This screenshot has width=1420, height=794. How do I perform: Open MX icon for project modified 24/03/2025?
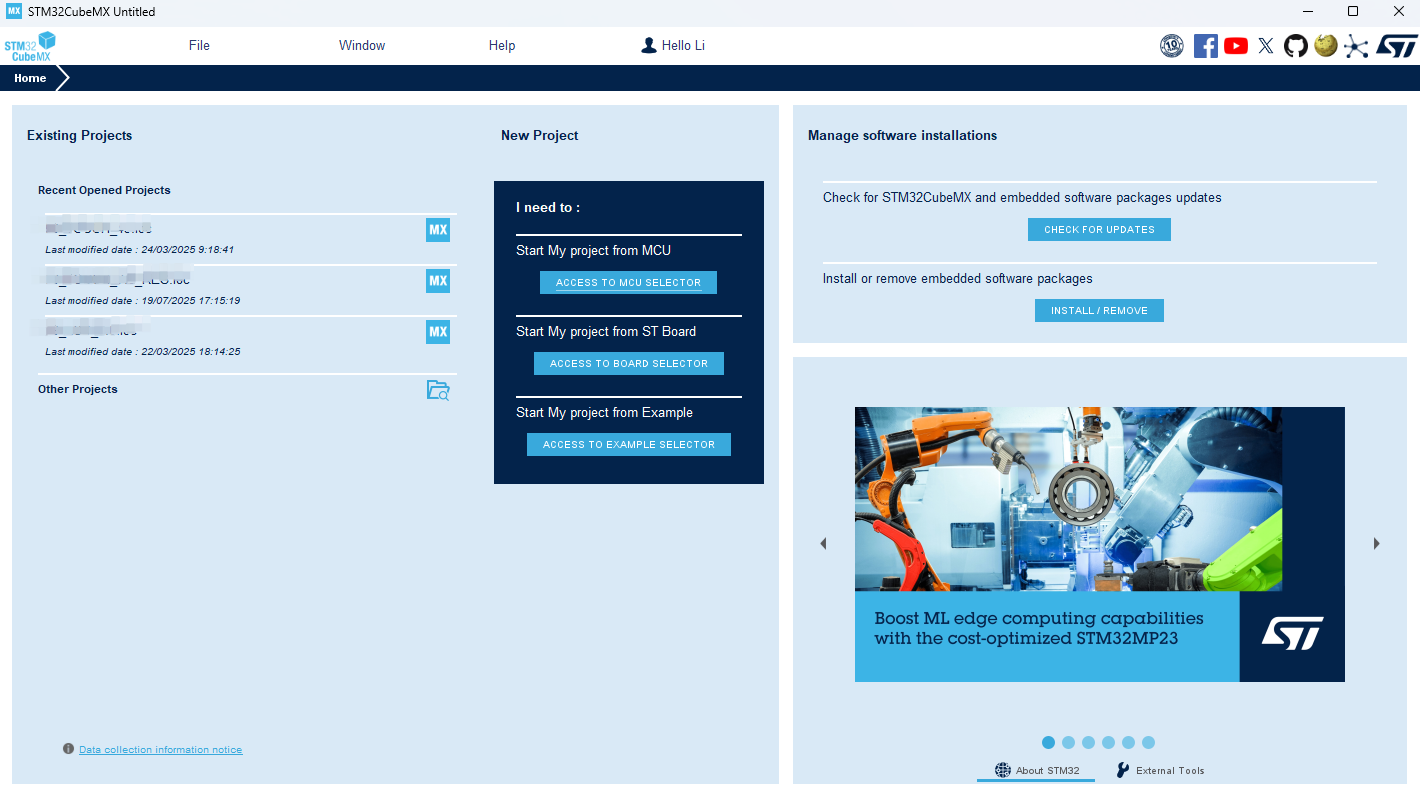point(438,230)
